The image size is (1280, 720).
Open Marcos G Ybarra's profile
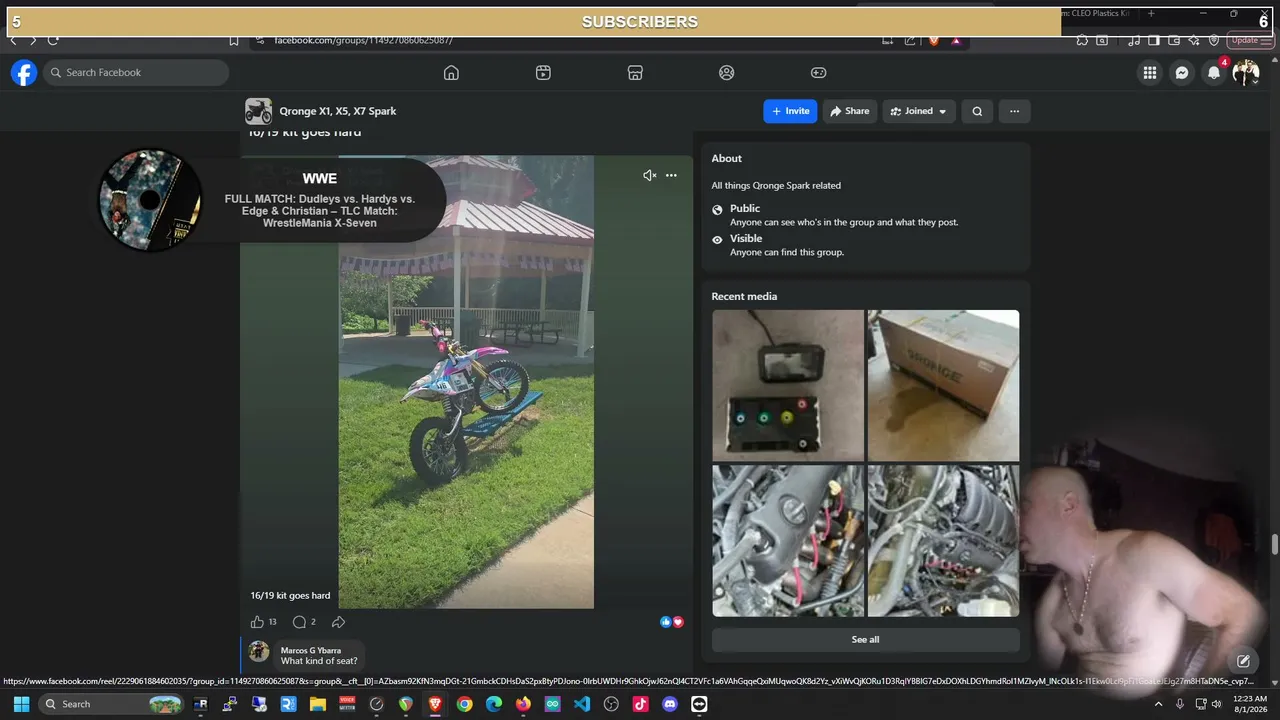point(311,650)
